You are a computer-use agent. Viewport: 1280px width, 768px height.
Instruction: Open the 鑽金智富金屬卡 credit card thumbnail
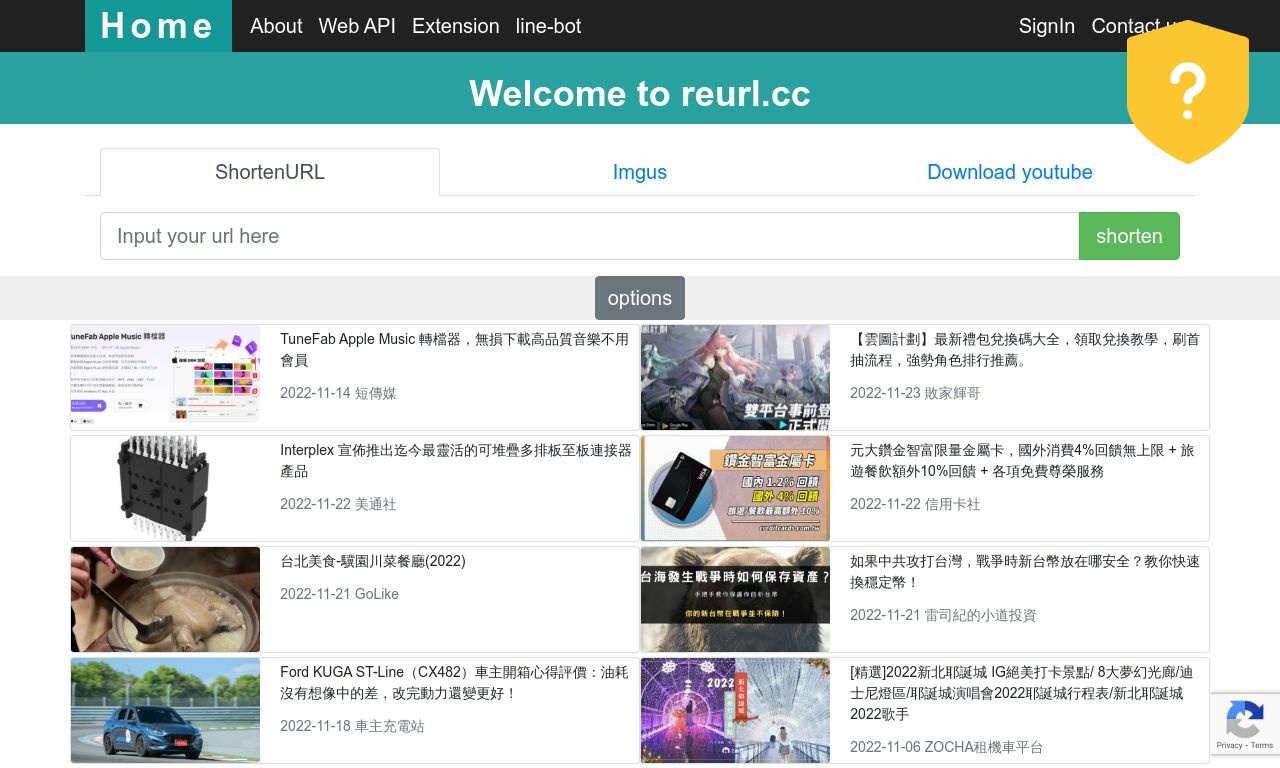pyautogui.click(x=735, y=488)
